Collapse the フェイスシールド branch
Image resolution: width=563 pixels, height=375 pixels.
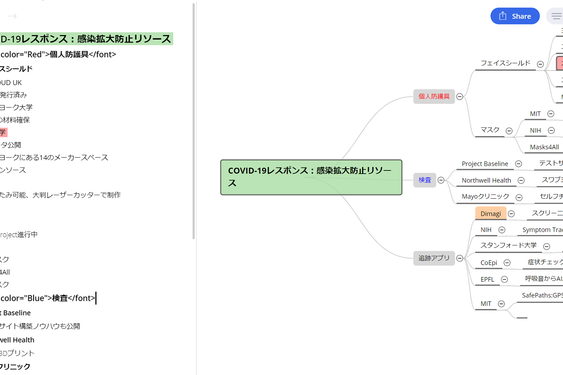click(x=540, y=64)
